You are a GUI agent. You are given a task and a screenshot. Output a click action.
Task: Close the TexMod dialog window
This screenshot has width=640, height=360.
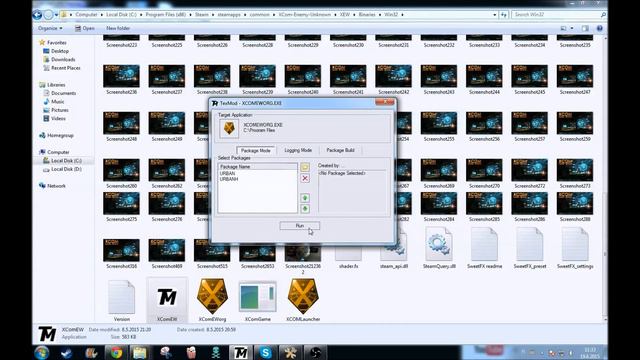[x=384, y=102]
